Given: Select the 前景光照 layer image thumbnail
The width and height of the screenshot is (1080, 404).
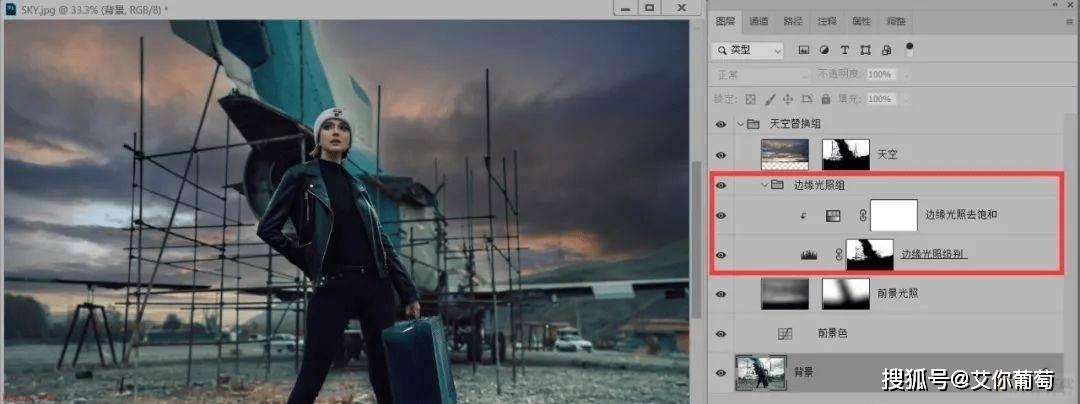Looking at the screenshot, I should point(785,294).
